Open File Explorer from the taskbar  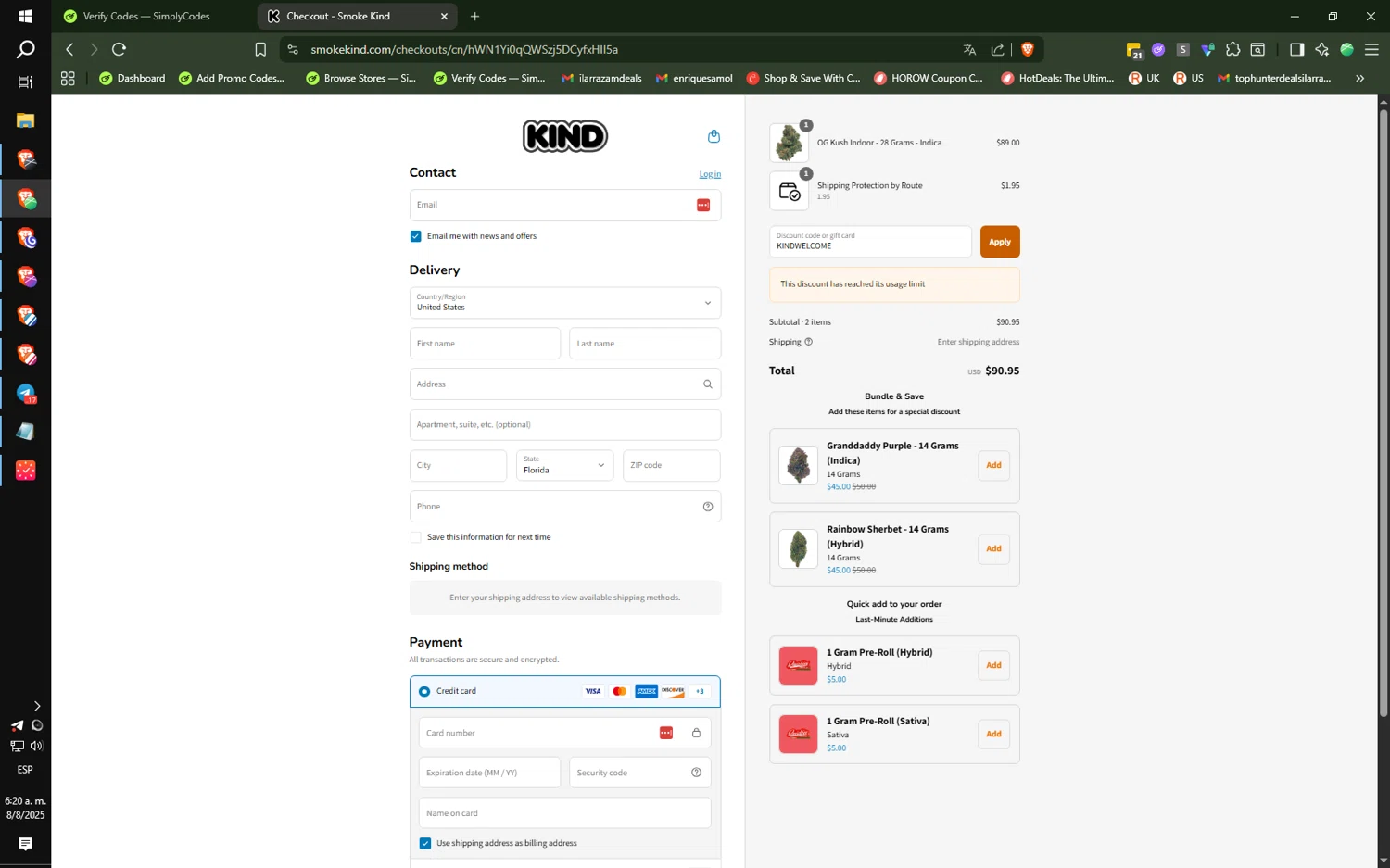click(x=26, y=120)
